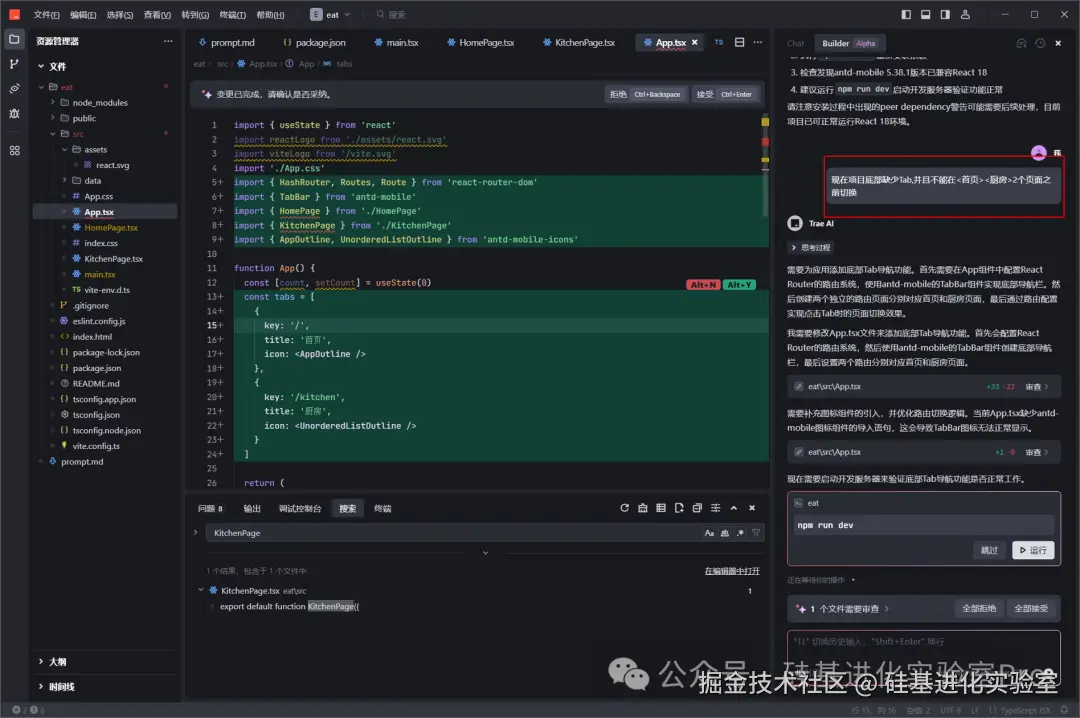This screenshot has width=1080, height=718.
Task: Open the 终端(T) menu
Action: 233,14
